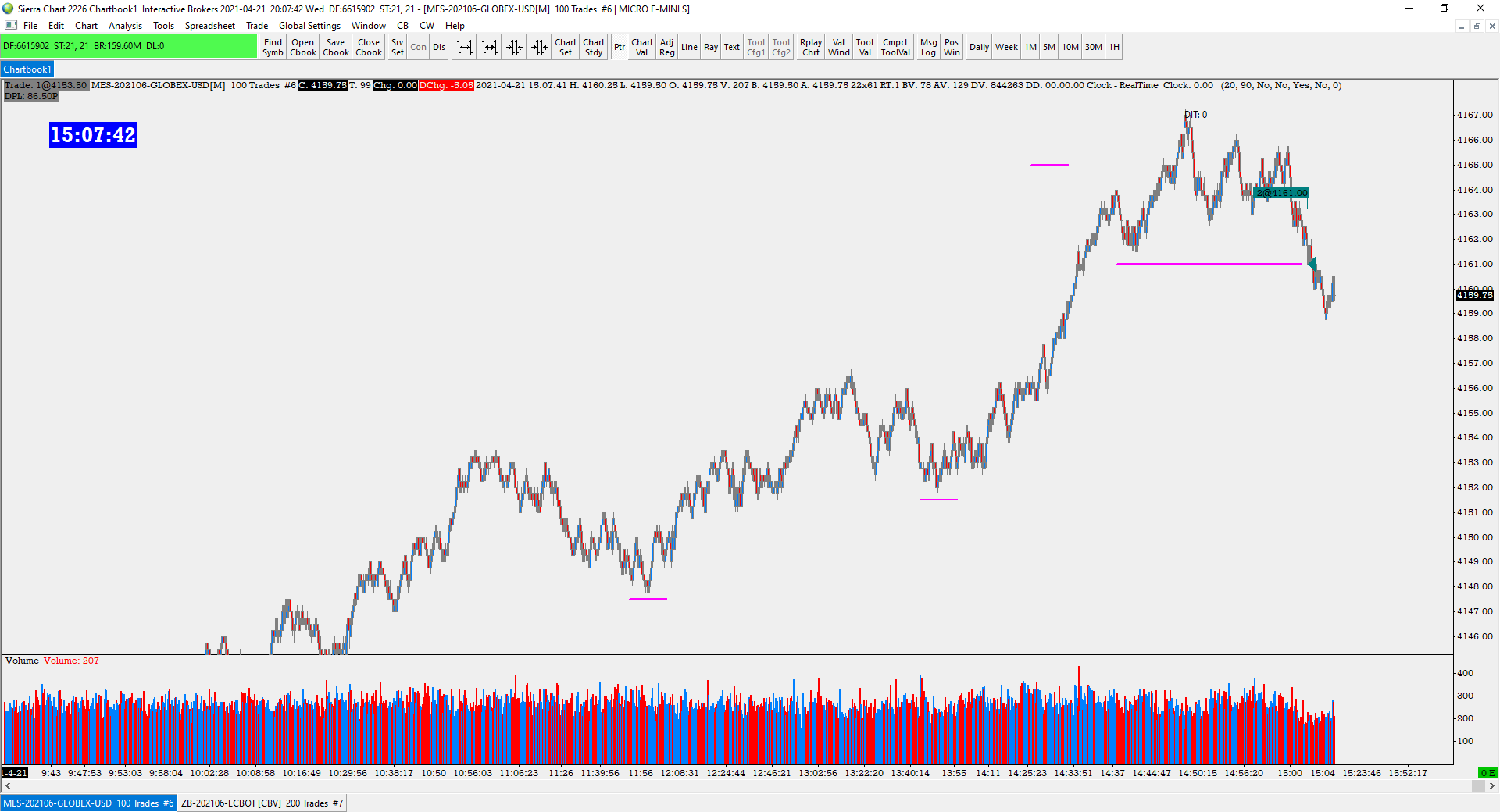Click the blue 15:07:42 clock label

coord(93,135)
